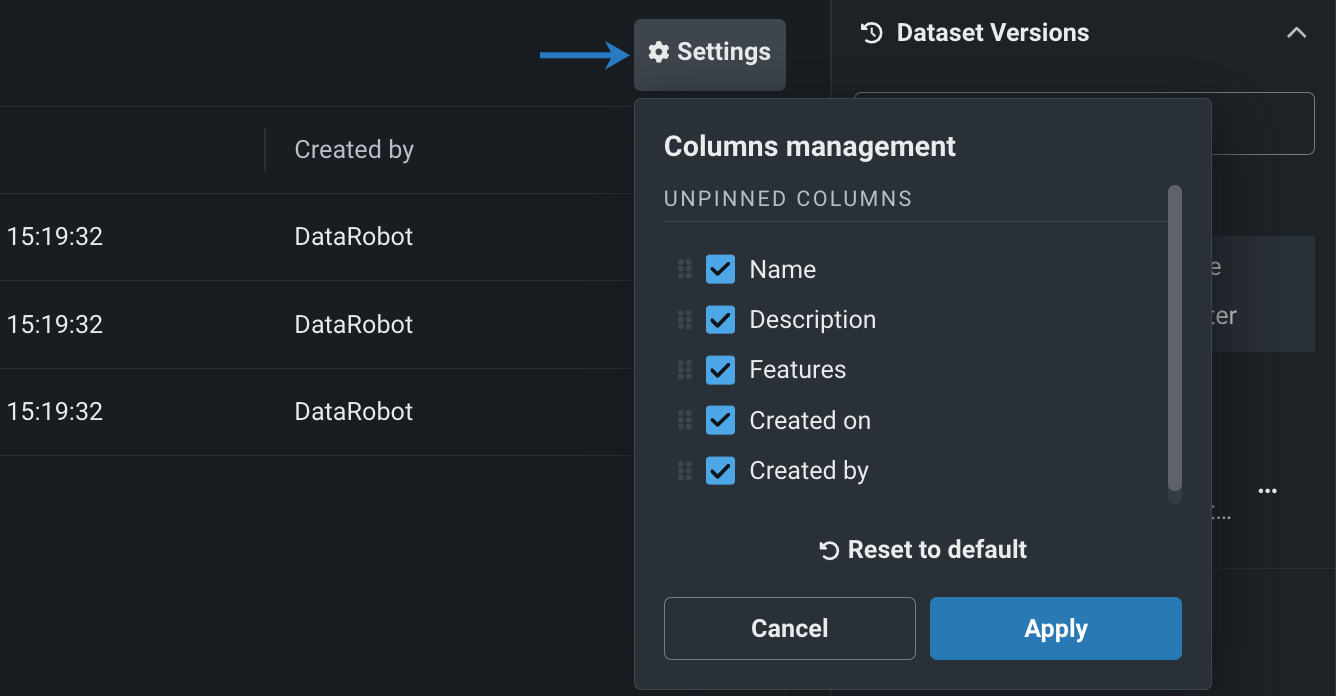The image size is (1336, 696).
Task: Disable the Description column checkbox
Action: point(721,319)
